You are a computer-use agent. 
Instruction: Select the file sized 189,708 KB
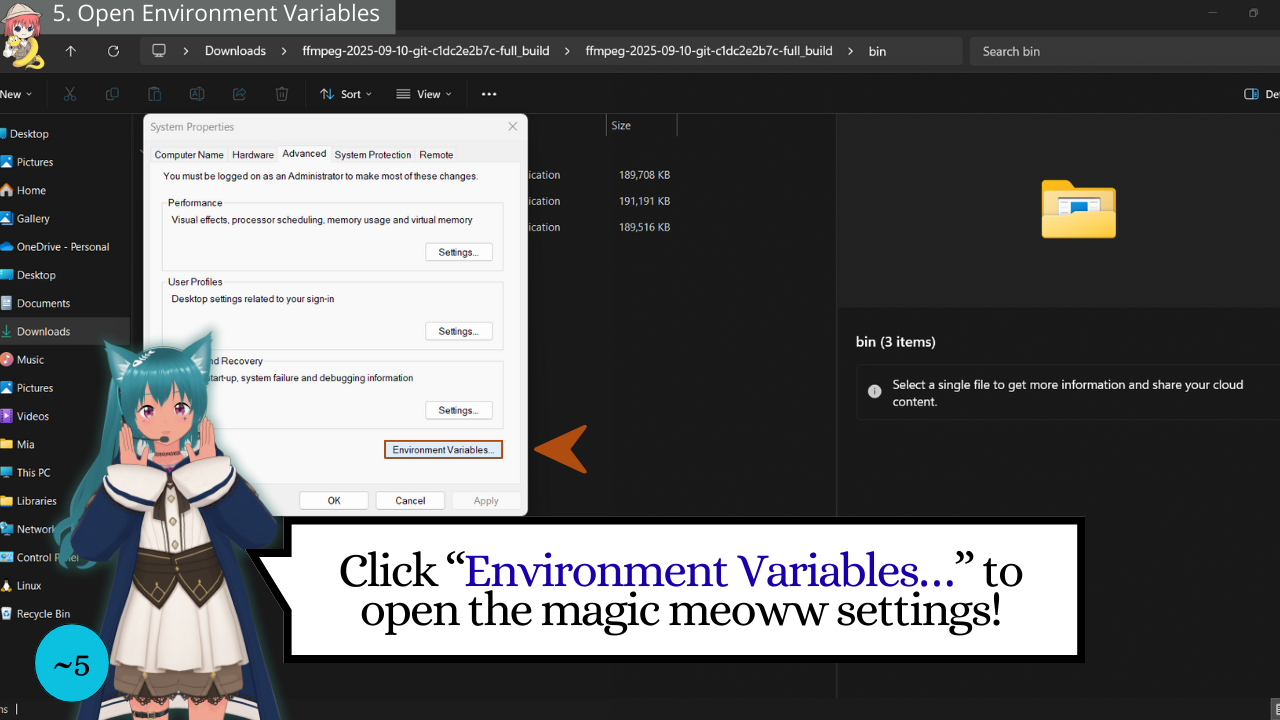[x=644, y=175]
